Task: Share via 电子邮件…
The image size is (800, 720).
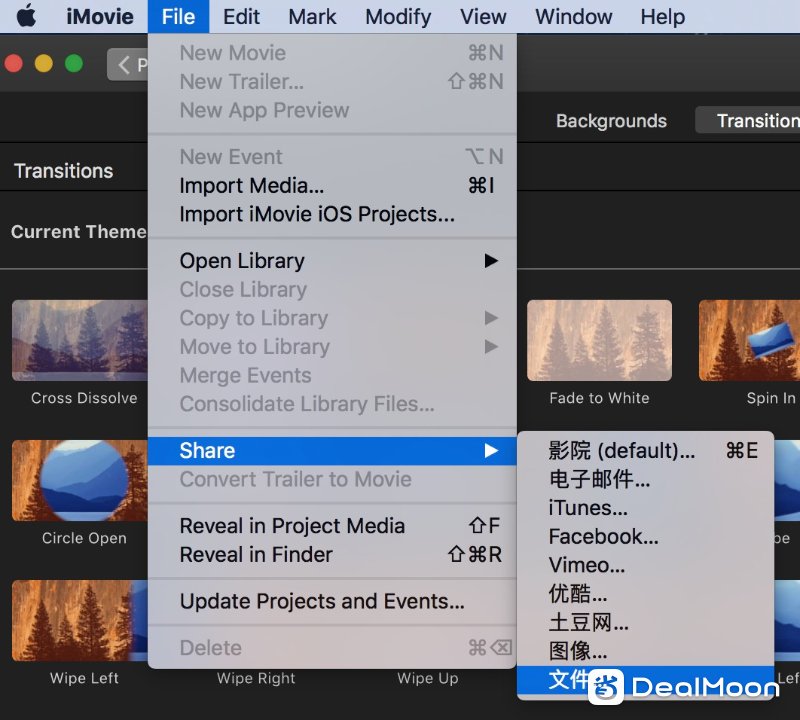Action: (645, 479)
